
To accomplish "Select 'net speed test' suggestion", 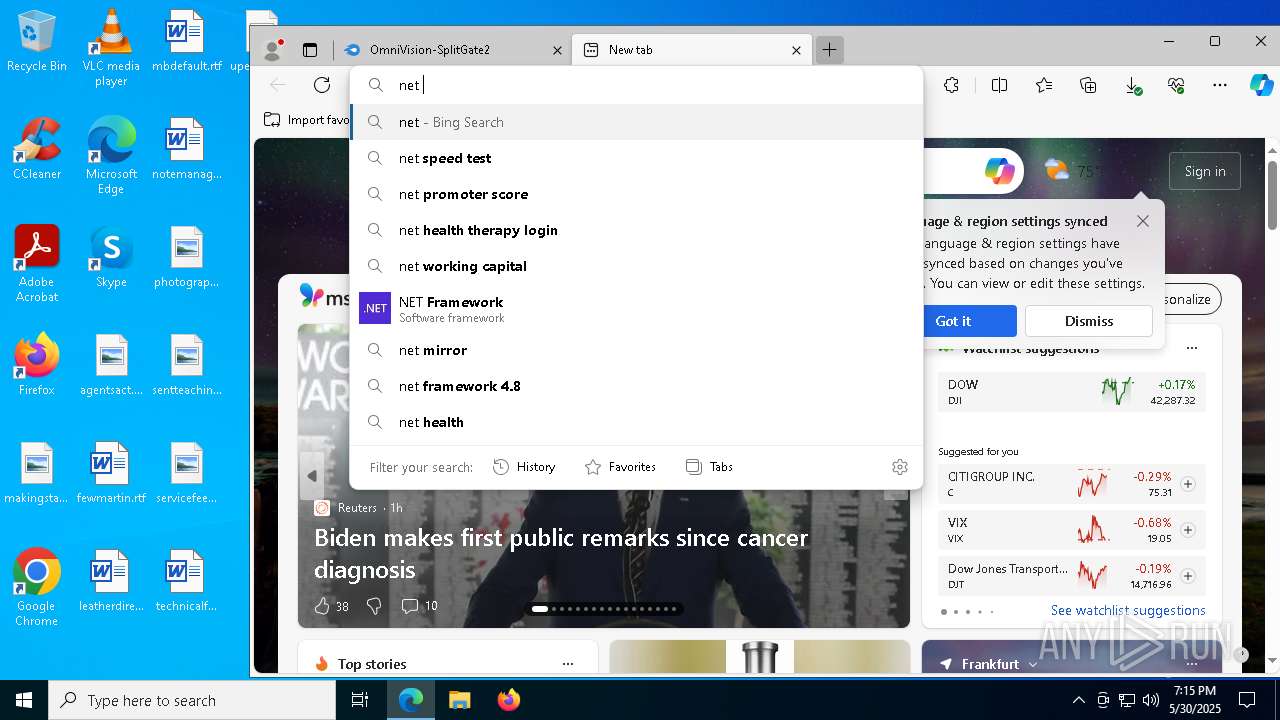I will (636, 158).
